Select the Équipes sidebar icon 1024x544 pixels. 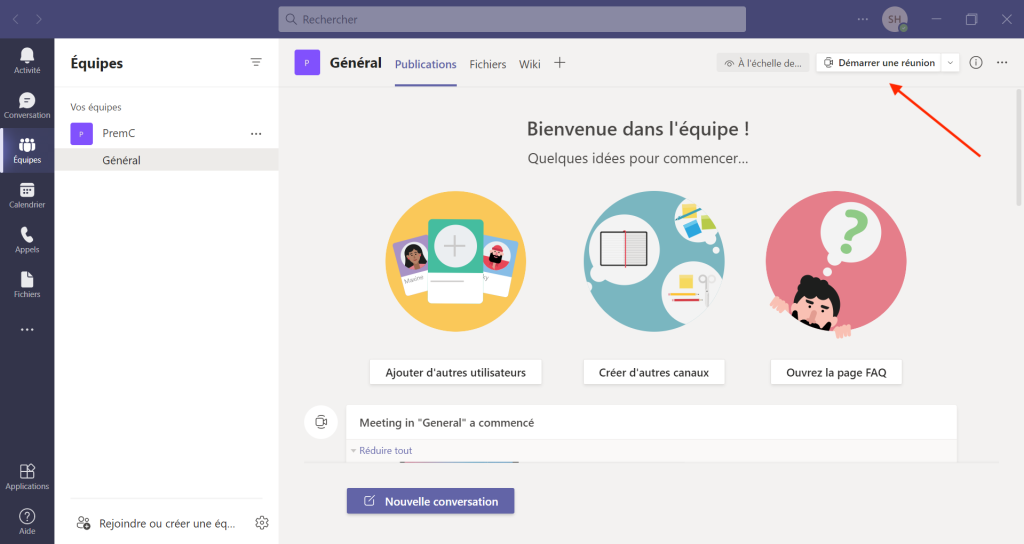(27, 151)
